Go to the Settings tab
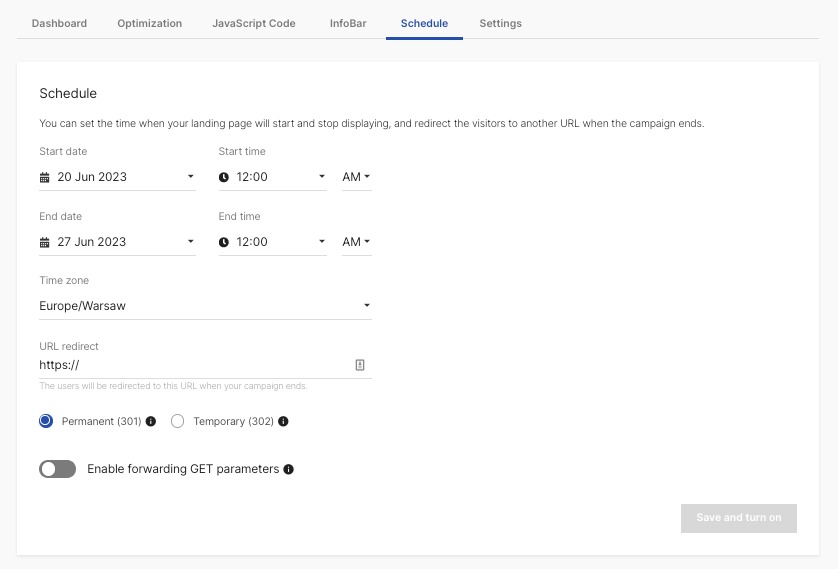Screen dimensions: 838x569 pos(500,23)
